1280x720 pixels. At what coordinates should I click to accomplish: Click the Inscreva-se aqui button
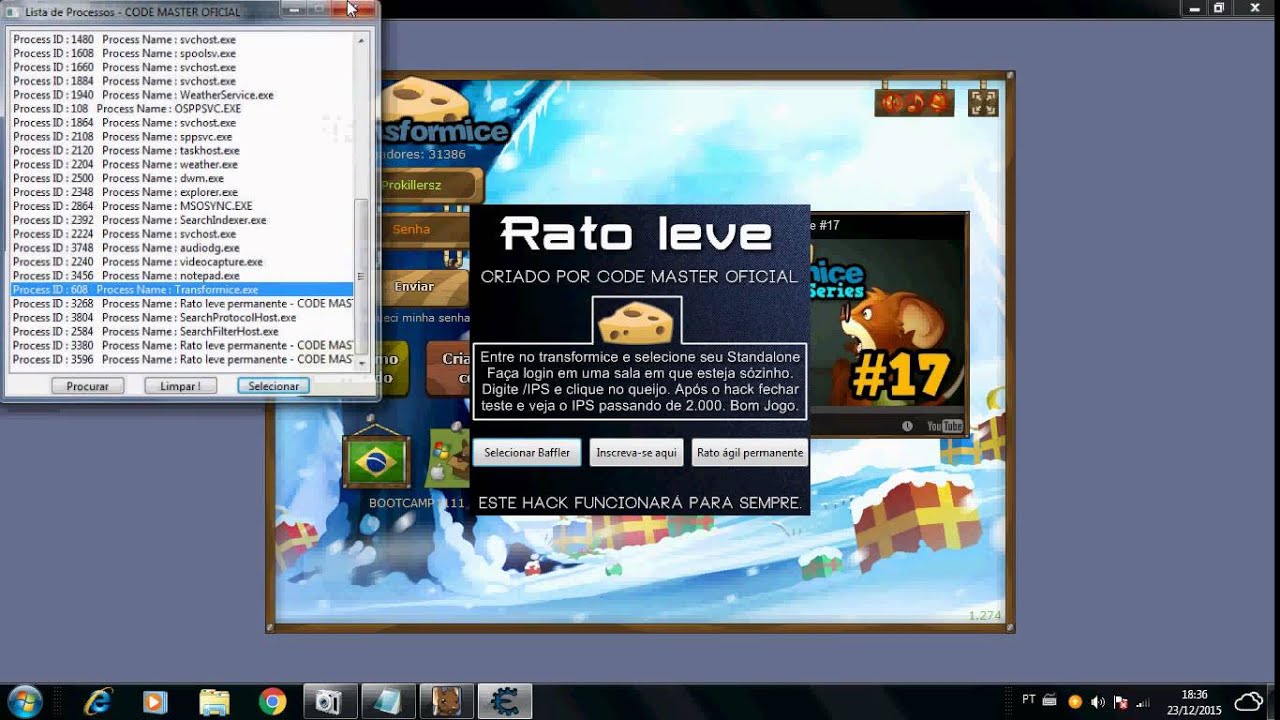[636, 453]
